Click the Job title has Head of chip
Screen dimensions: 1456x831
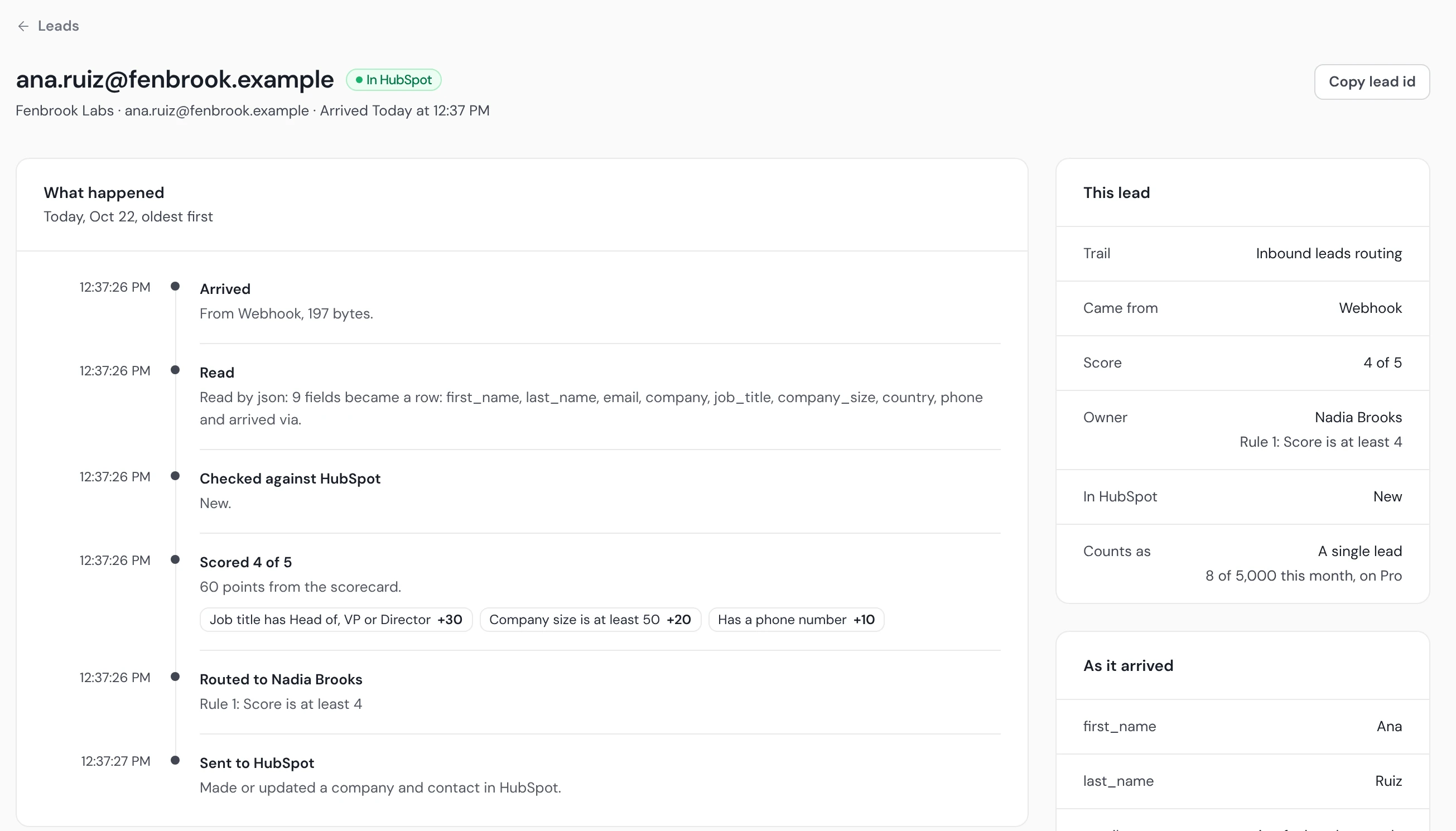[336, 620]
